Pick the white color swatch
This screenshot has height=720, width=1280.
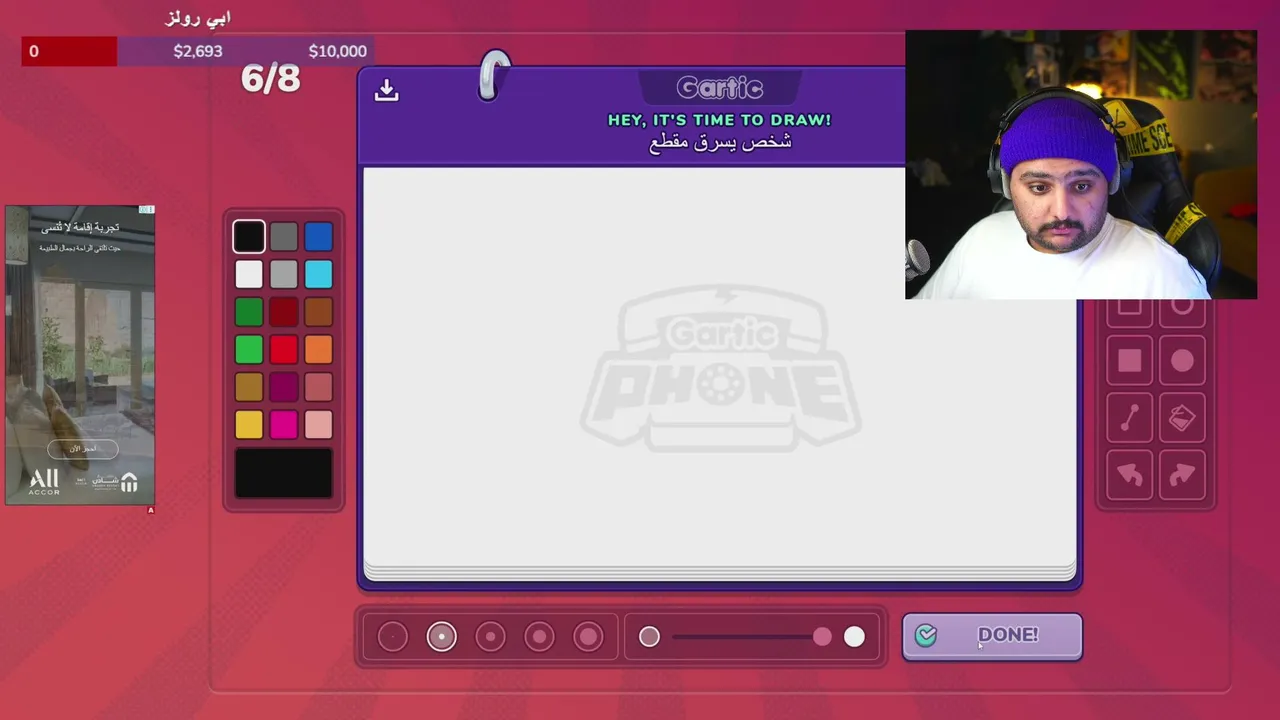click(249, 274)
